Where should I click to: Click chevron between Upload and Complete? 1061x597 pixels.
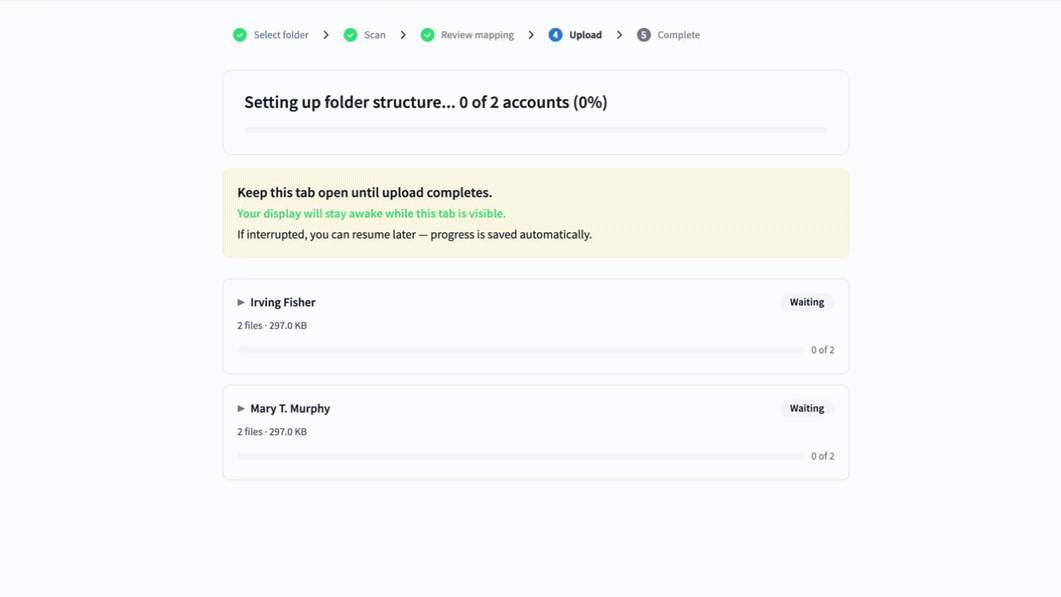tap(619, 35)
